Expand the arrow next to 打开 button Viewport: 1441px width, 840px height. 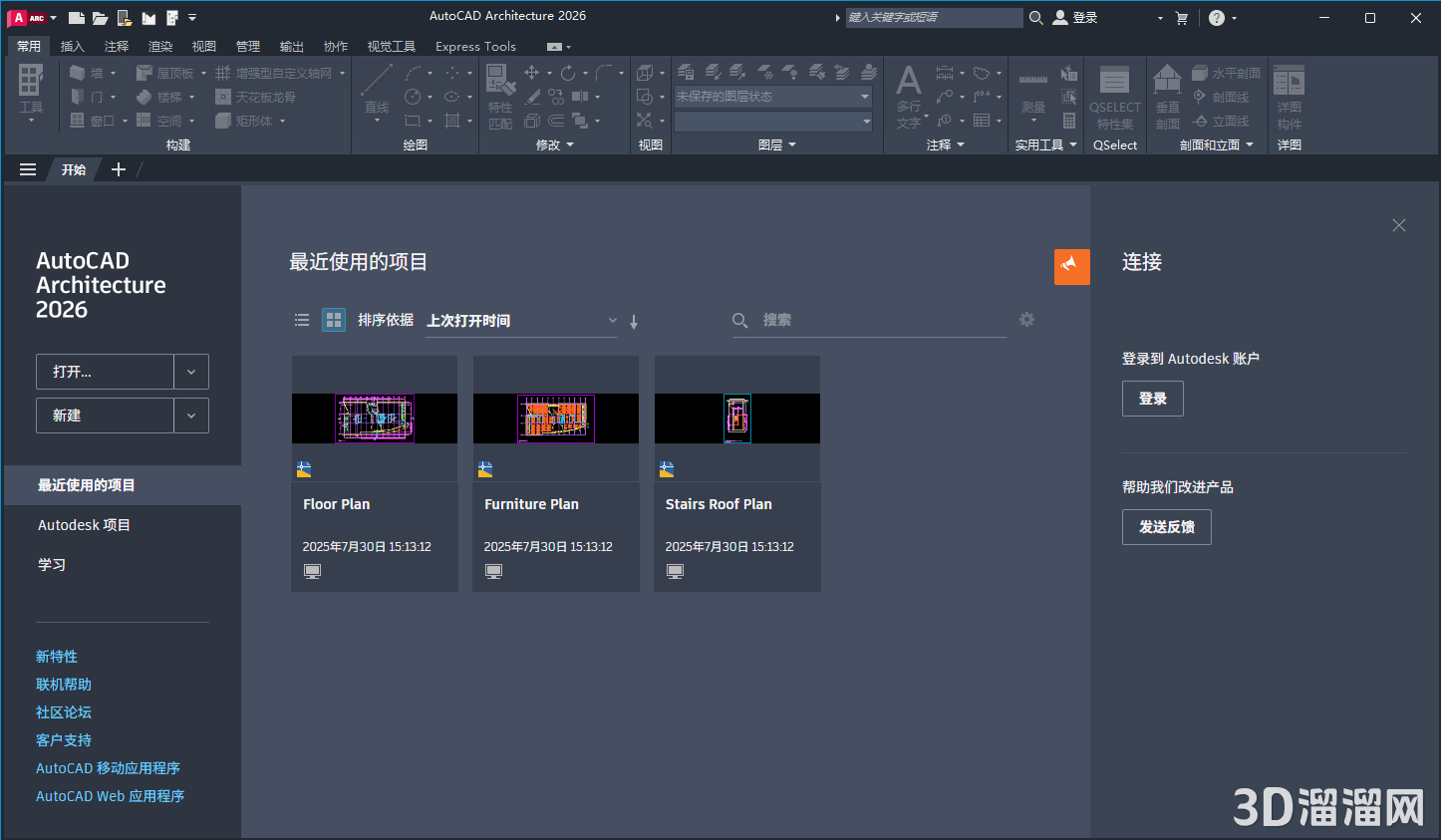191,372
